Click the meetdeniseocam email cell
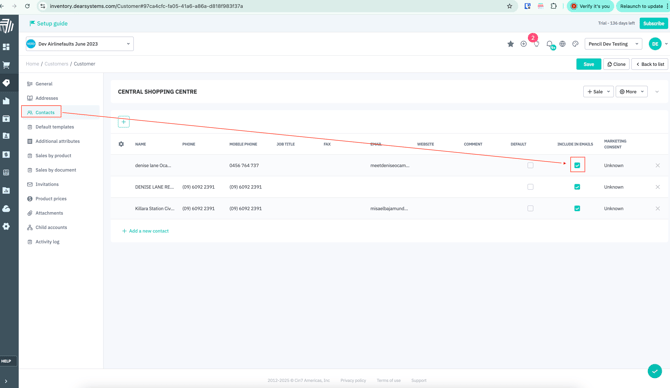The image size is (670, 388). pos(390,165)
